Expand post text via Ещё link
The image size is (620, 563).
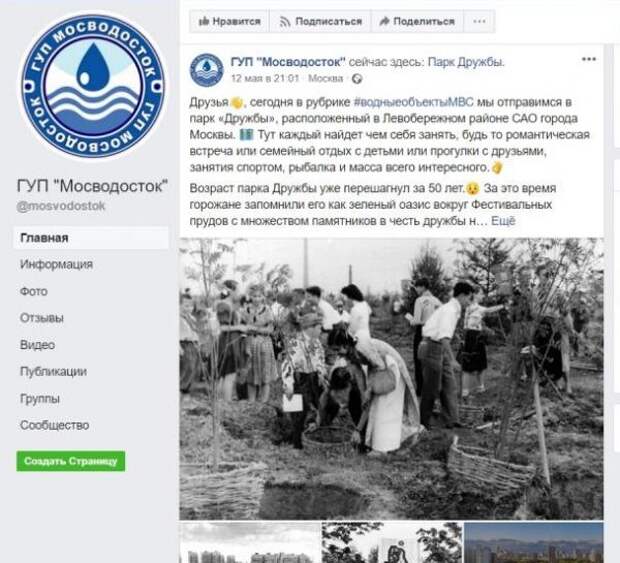coord(503,221)
